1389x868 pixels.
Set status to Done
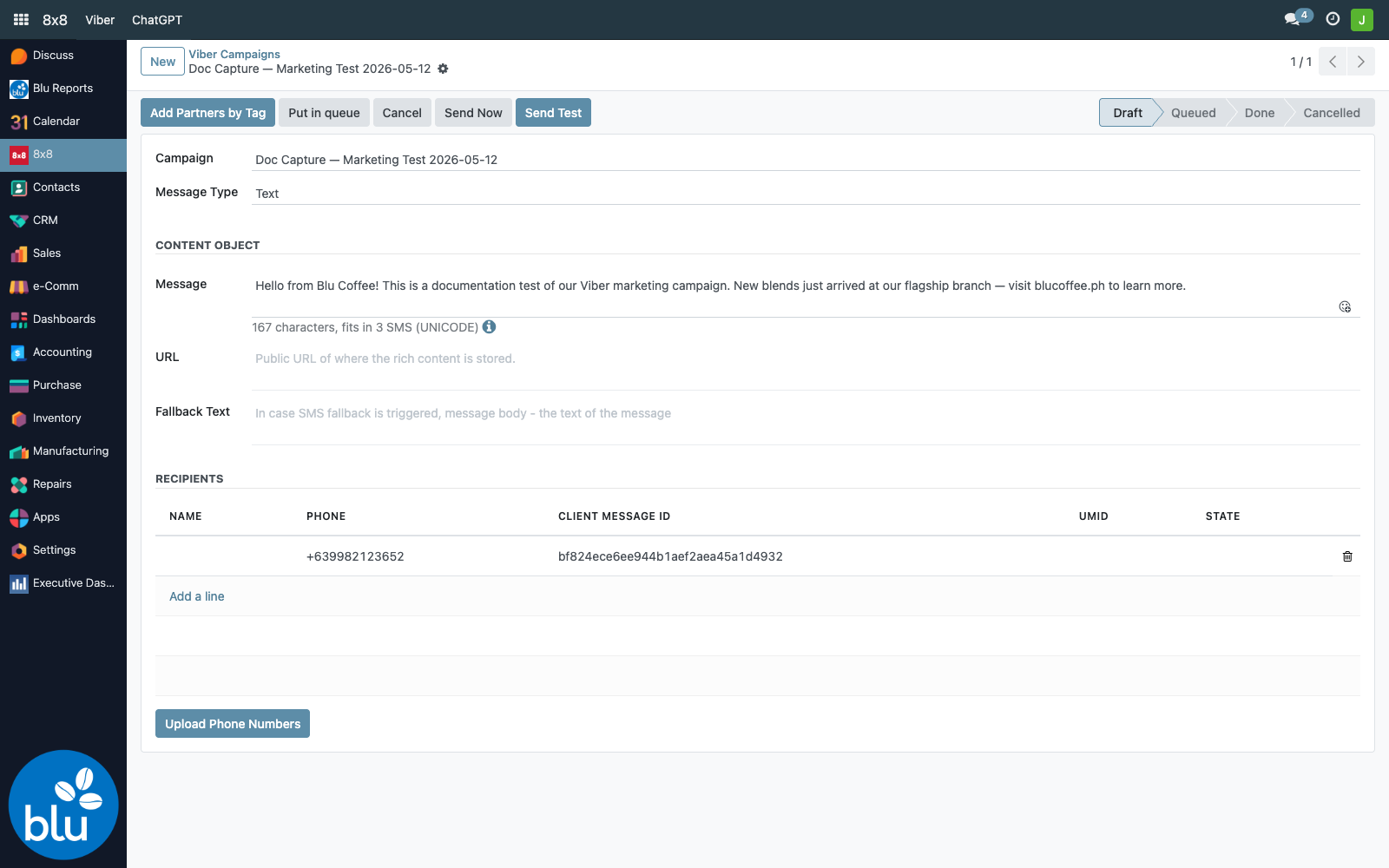click(x=1259, y=113)
